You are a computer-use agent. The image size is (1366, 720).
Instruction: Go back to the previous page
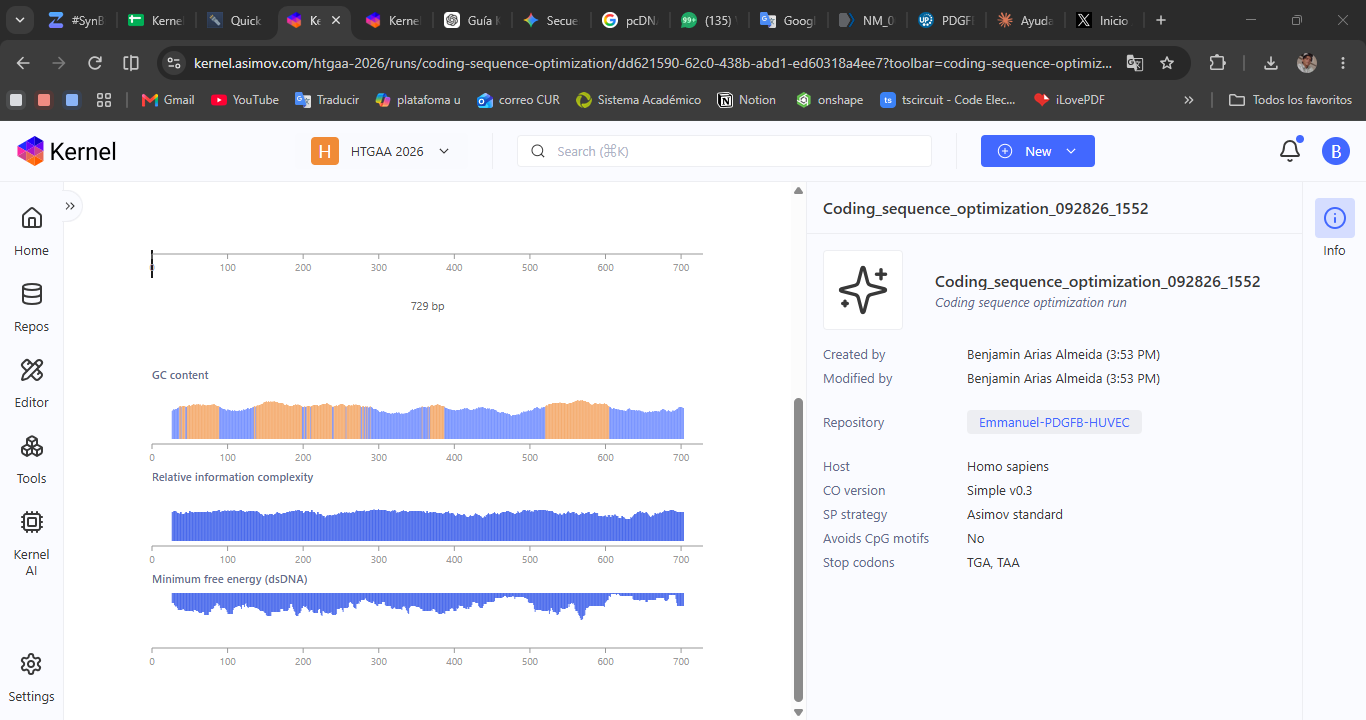(23, 63)
